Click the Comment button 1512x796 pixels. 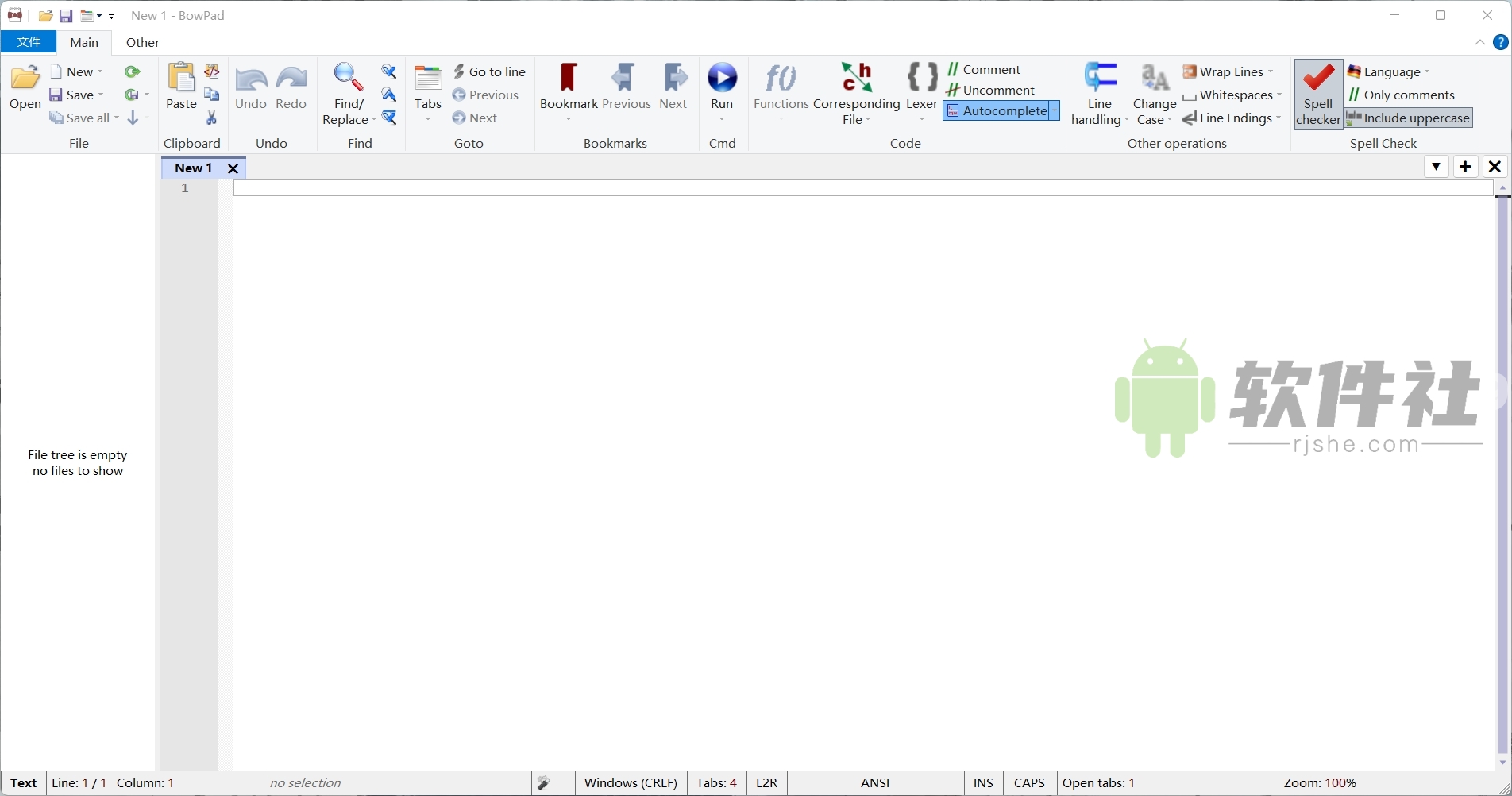coord(985,70)
